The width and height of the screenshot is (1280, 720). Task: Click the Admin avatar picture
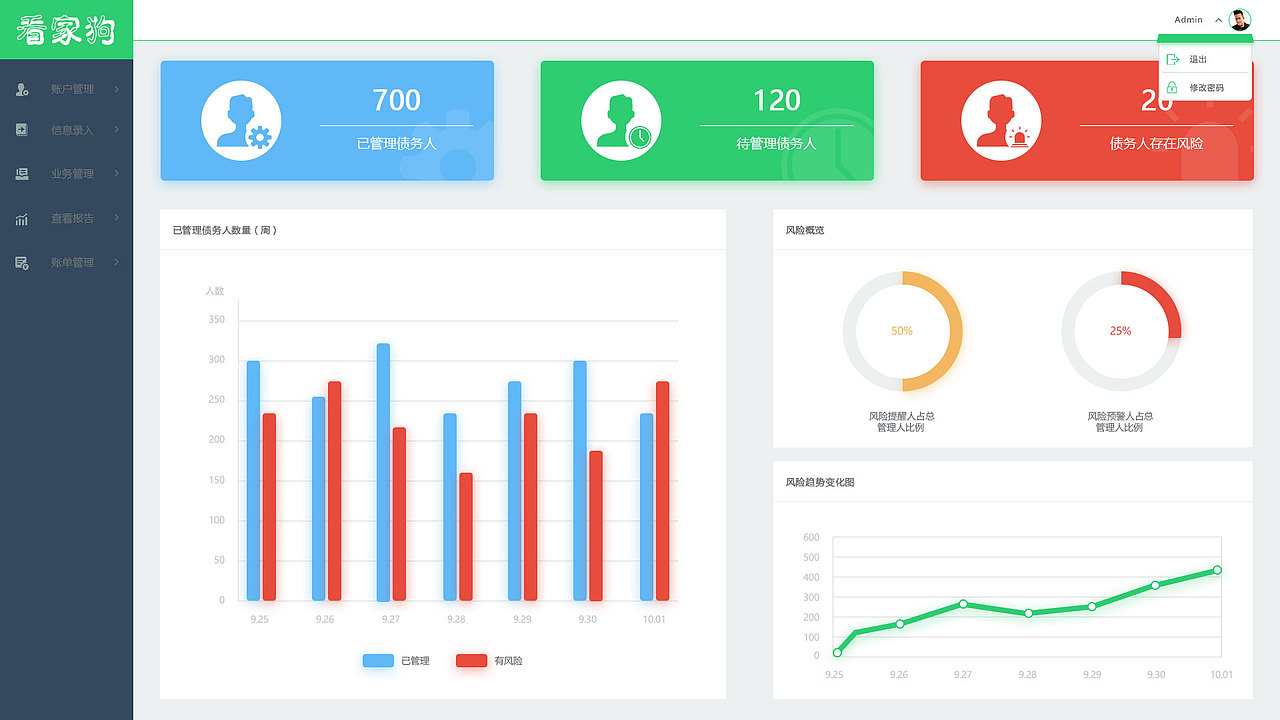click(1240, 20)
